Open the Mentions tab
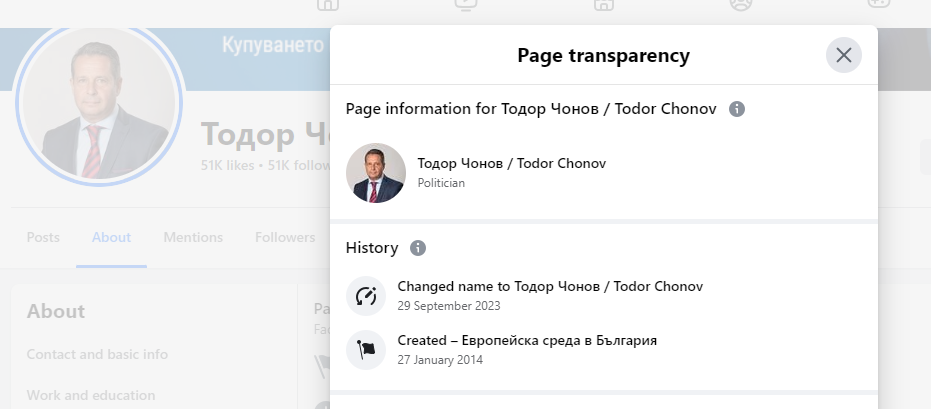Screen dimensions: 931x409 [x=193, y=237]
